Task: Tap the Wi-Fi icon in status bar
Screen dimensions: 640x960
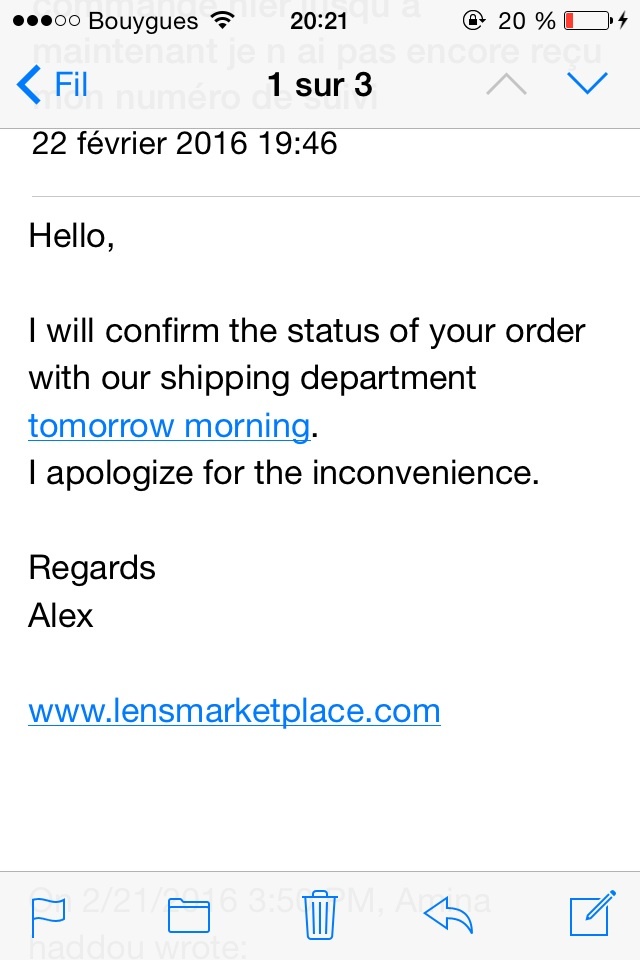Action: 222,21
